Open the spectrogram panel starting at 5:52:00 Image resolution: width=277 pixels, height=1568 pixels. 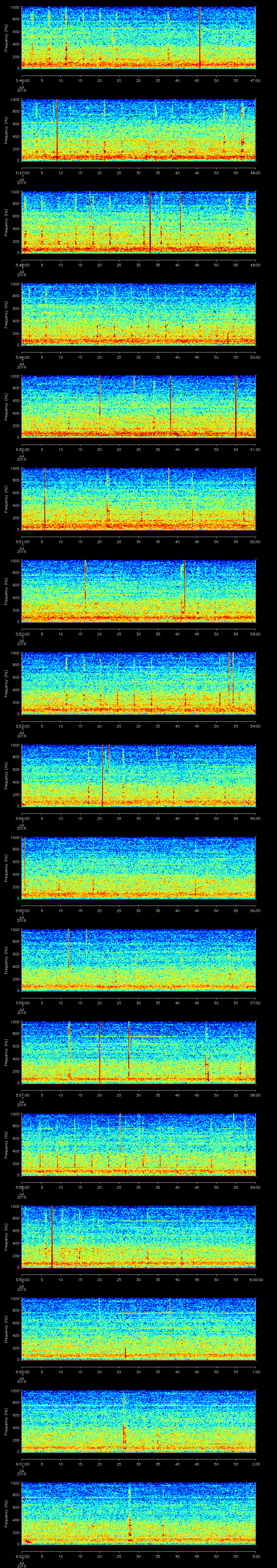138,591
